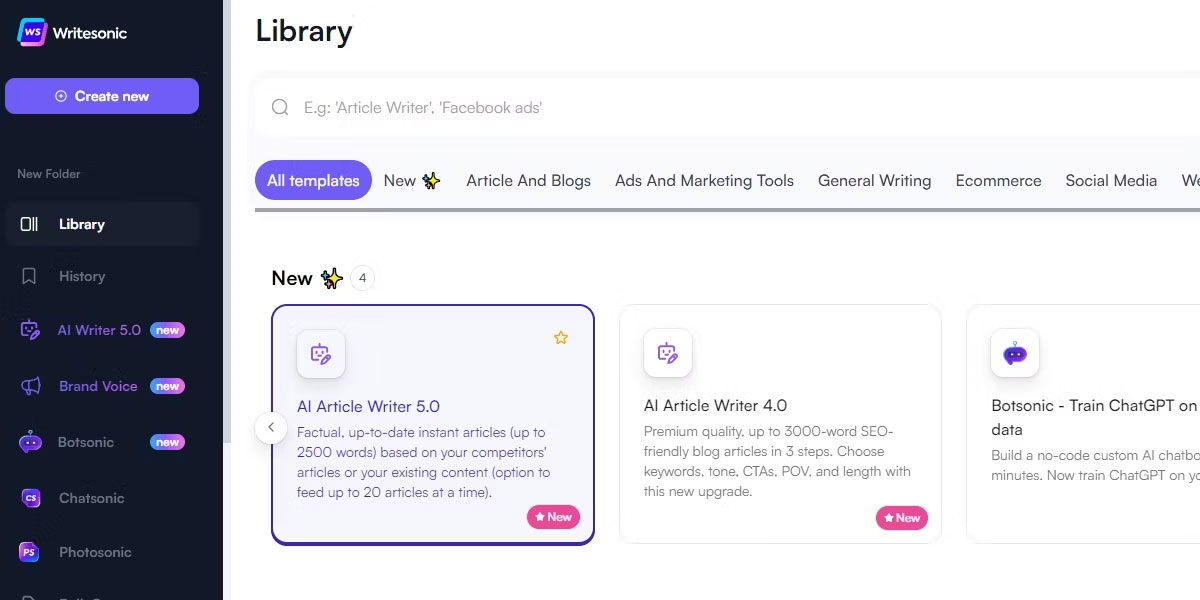
Task: Click the left carousel arrow
Action: (271, 428)
